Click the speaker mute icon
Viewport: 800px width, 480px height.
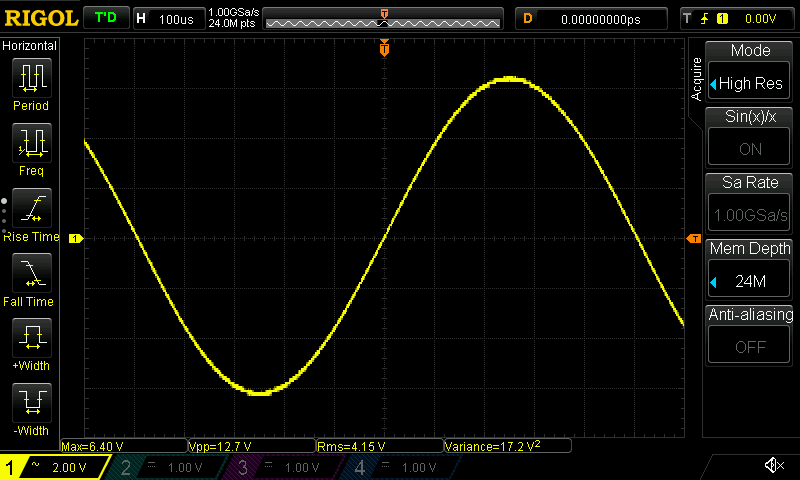point(773,466)
